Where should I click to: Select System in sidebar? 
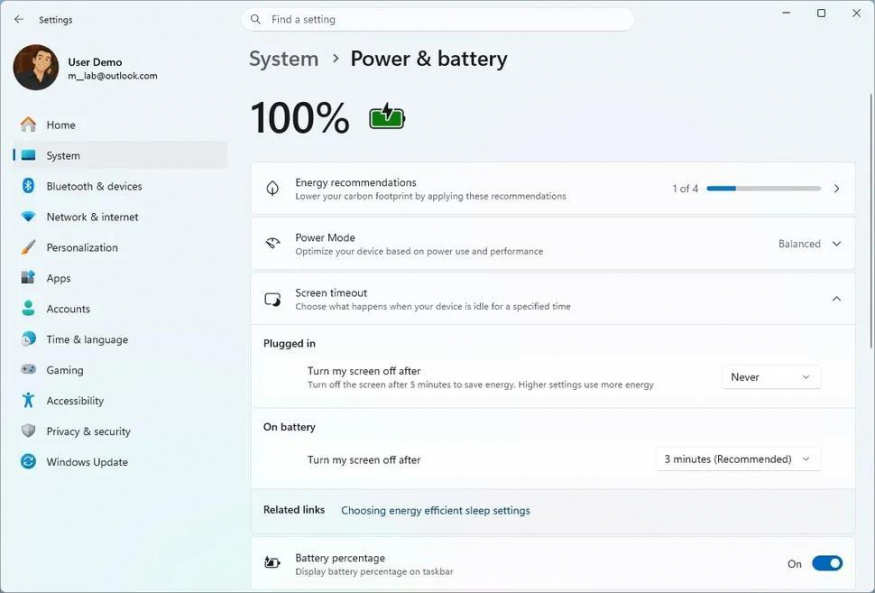pyautogui.click(x=119, y=156)
